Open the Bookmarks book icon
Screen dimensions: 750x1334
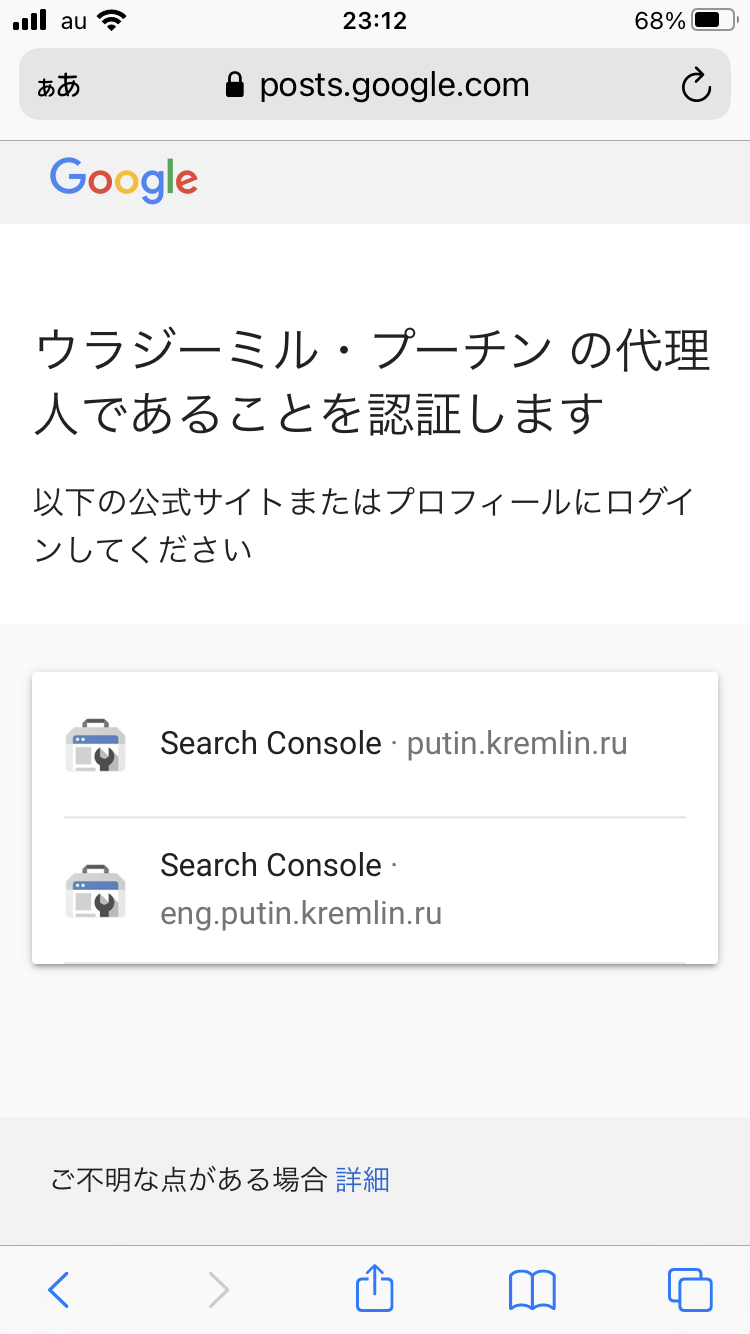click(x=532, y=1289)
